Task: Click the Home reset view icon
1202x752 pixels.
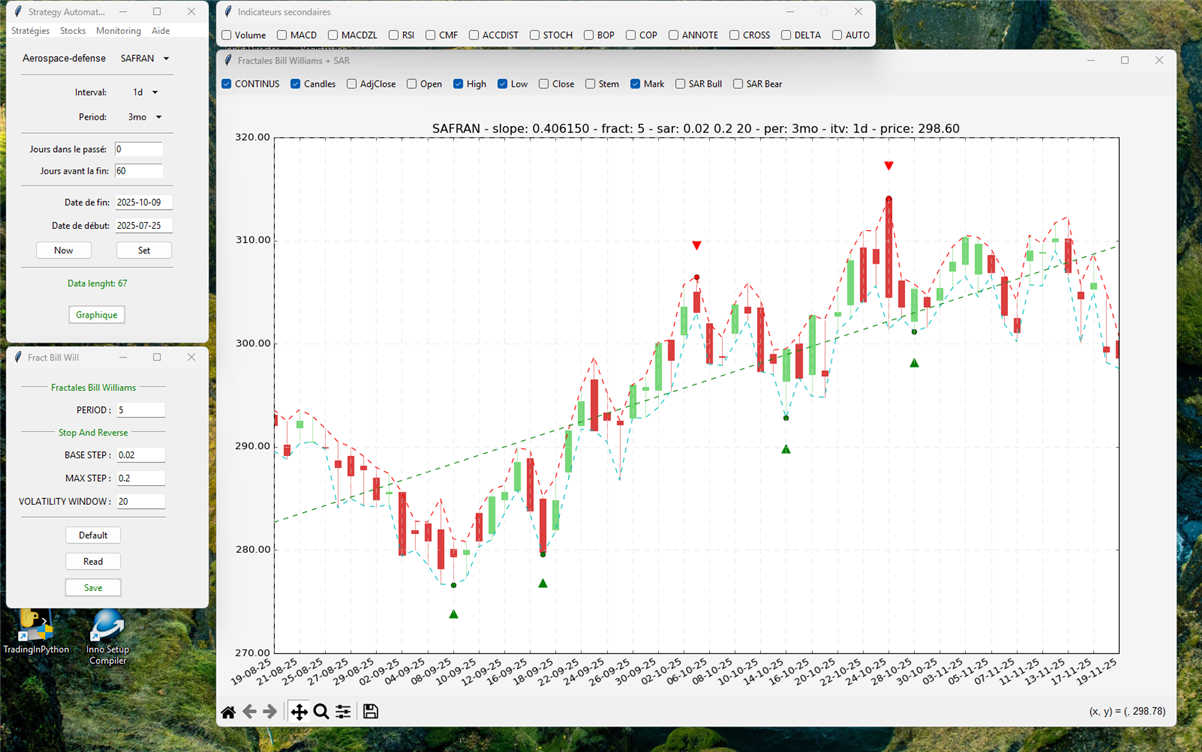Action: pyautogui.click(x=228, y=712)
